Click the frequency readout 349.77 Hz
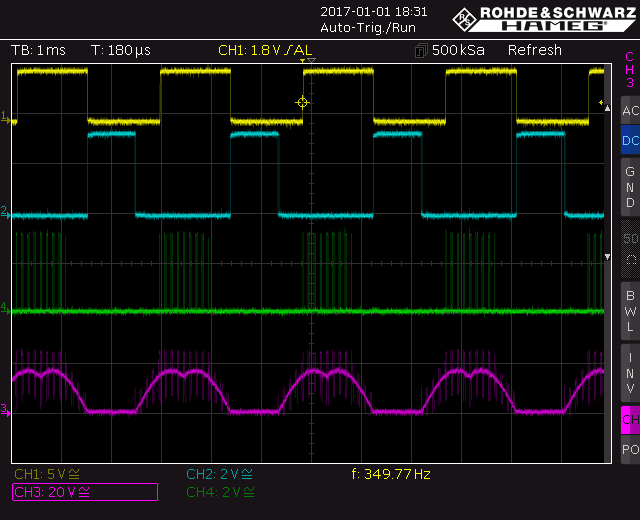The width and height of the screenshot is (640, 520). 391,474
